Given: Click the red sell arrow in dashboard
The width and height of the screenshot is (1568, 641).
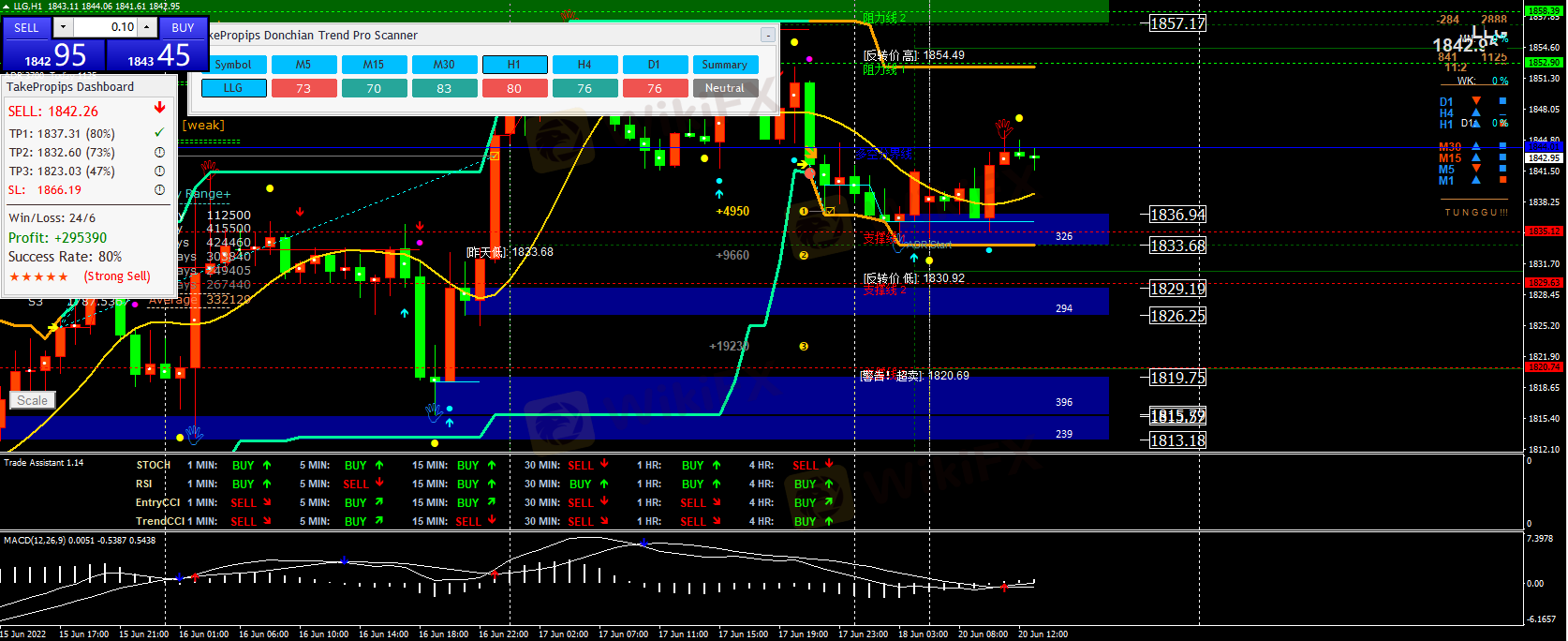Looking at the screenshot, I should click(159, 109).
